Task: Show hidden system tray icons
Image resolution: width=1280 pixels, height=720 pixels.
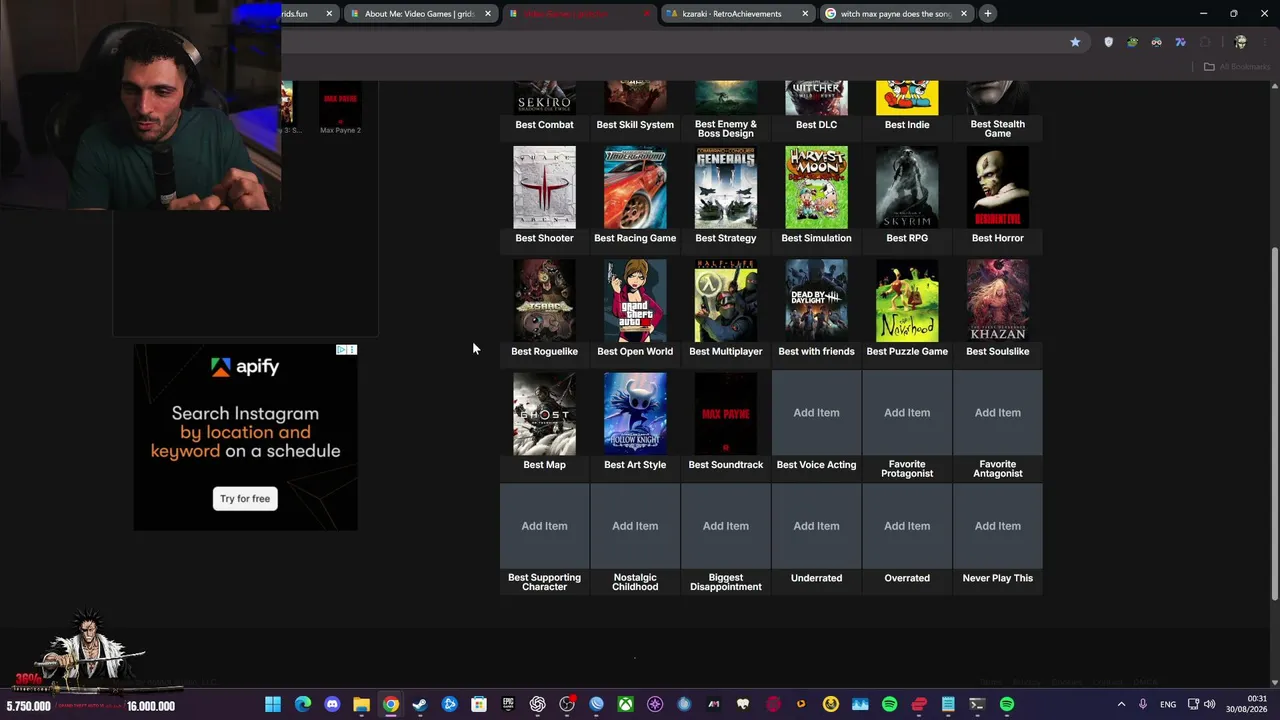Action: (1121, 705)
